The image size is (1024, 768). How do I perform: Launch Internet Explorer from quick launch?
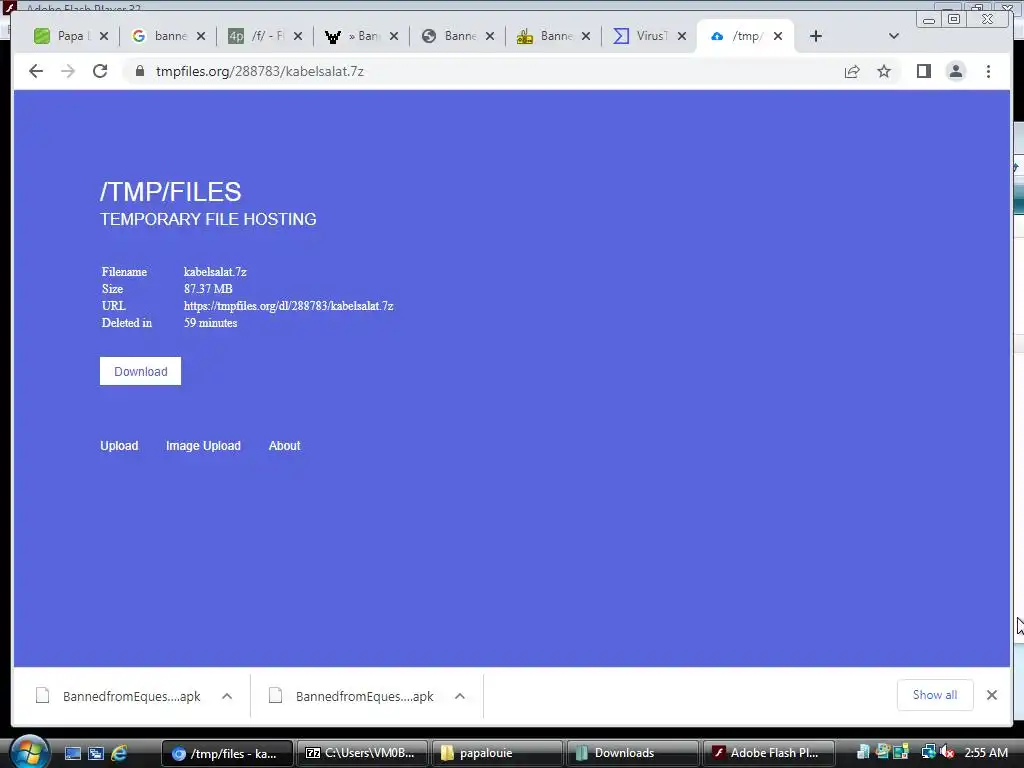[120, 754]
